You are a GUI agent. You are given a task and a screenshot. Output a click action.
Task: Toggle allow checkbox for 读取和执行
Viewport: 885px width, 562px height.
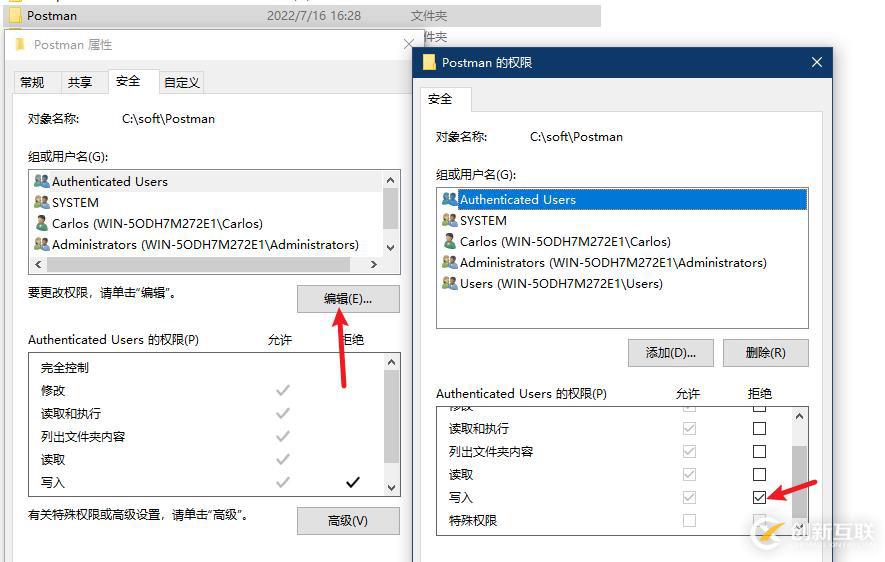pos(689,428)
